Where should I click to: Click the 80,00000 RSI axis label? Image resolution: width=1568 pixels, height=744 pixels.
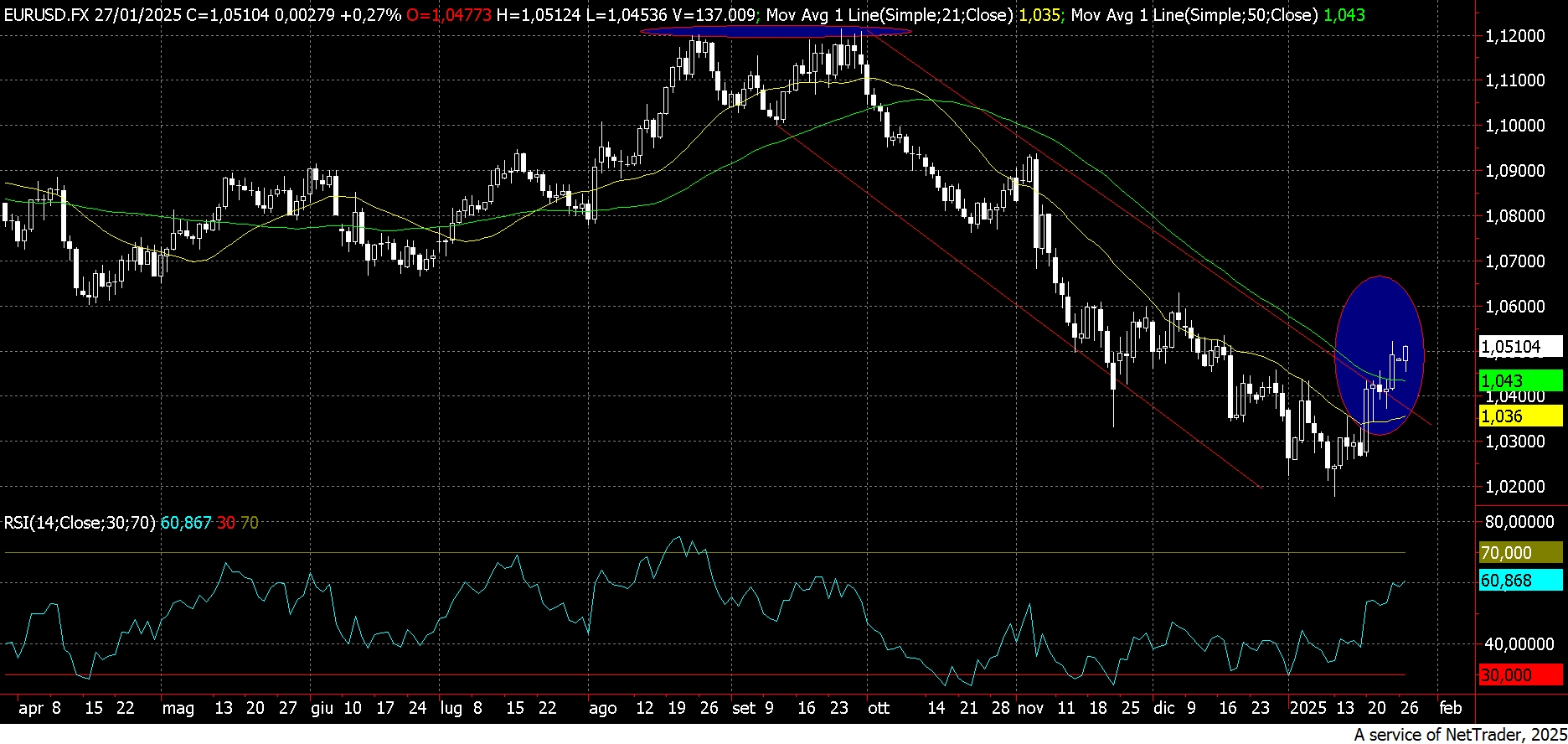click(1519, 521)
